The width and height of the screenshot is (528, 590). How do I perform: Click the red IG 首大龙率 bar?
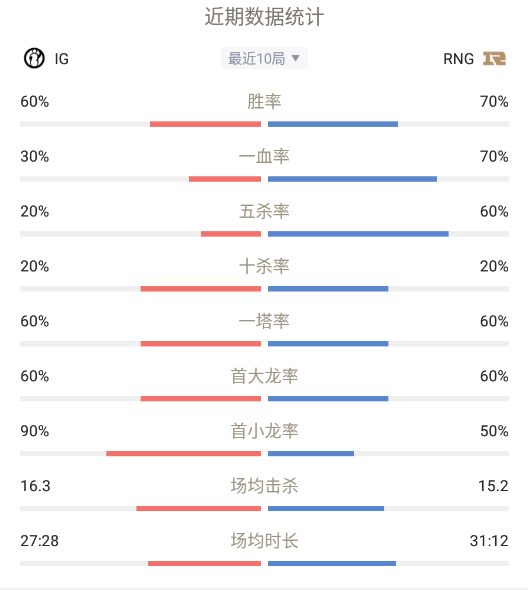(201, 399)
